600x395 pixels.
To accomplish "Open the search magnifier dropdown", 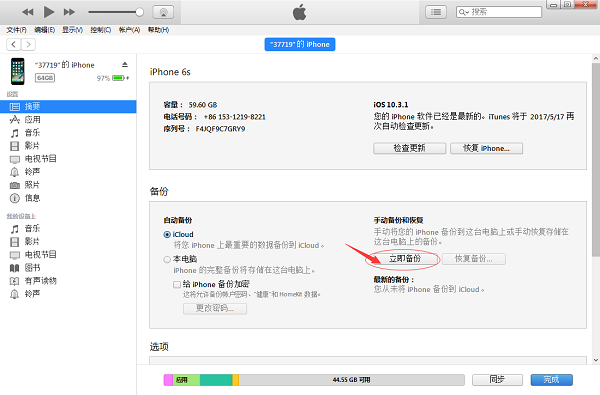I will (x=463, y=12).
